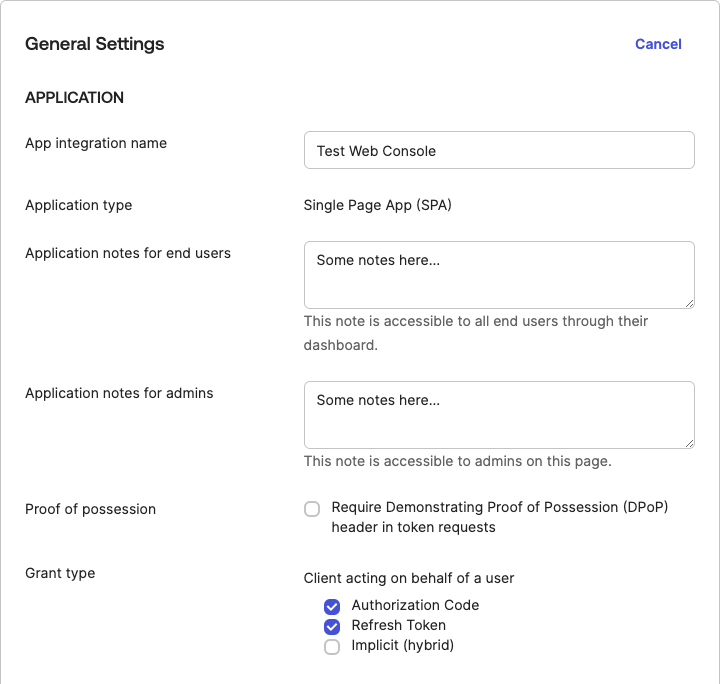
Task: Click "Client acting on behalf of a user" text
Action: (409, 578)
